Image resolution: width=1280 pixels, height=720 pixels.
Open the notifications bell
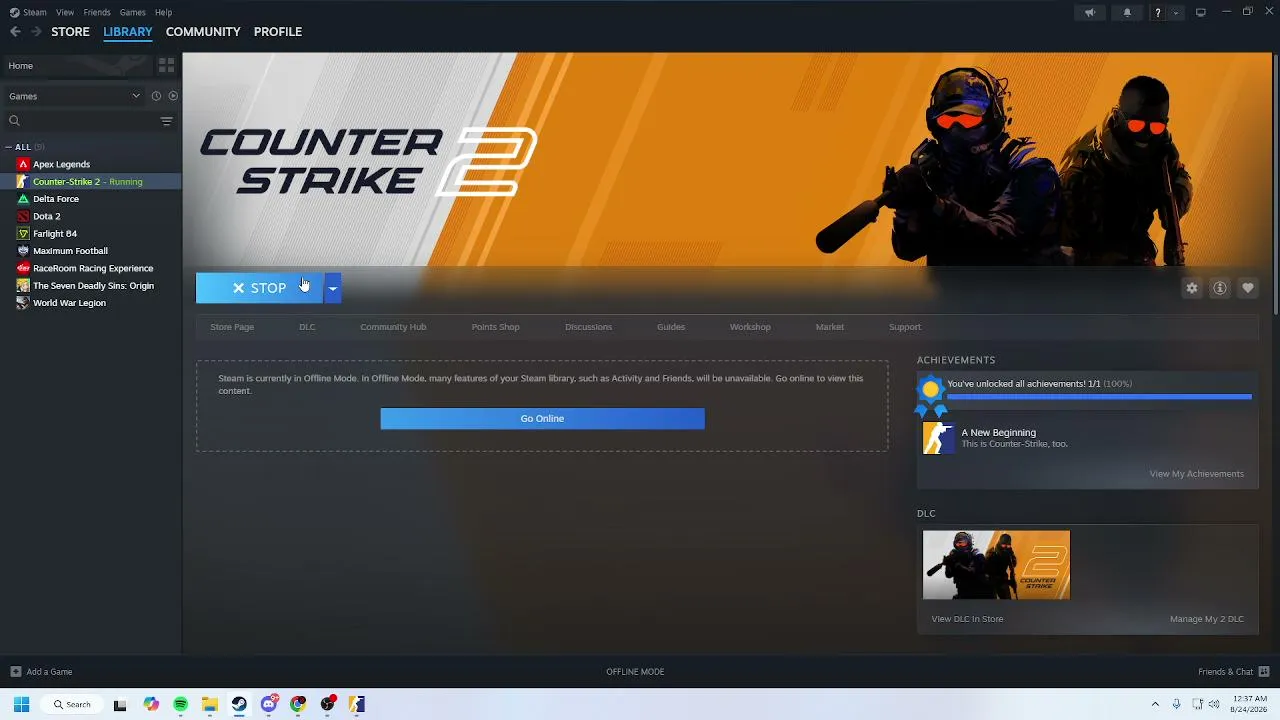(1127, 12)
